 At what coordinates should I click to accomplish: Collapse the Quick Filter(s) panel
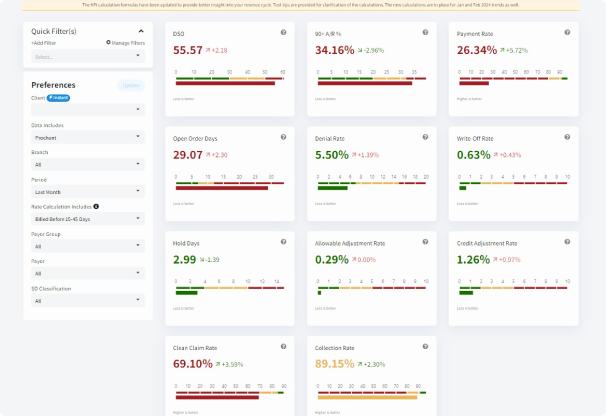pyautogui.click(x=141, y=30)
